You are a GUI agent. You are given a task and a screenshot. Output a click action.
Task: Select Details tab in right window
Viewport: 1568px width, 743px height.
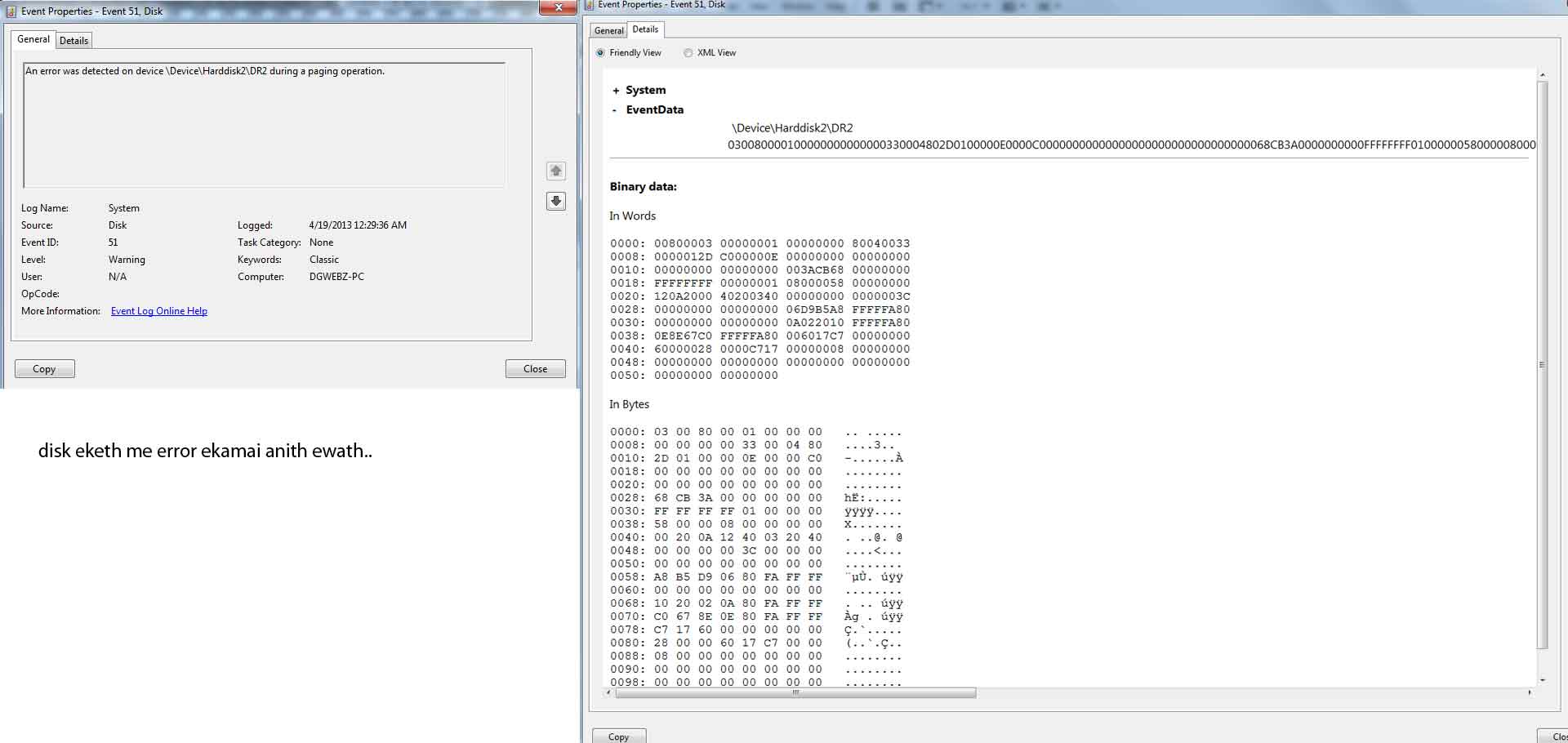pos(645,29)
